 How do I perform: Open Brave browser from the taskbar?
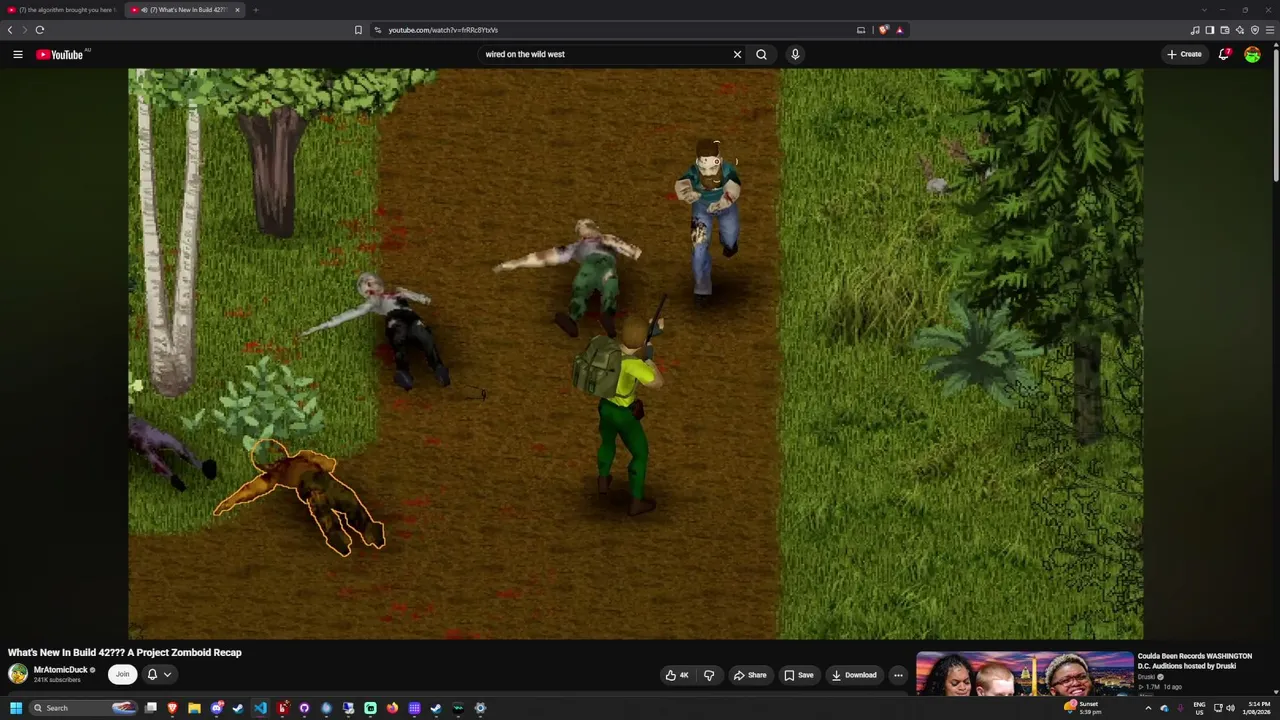tap(172, 708)
